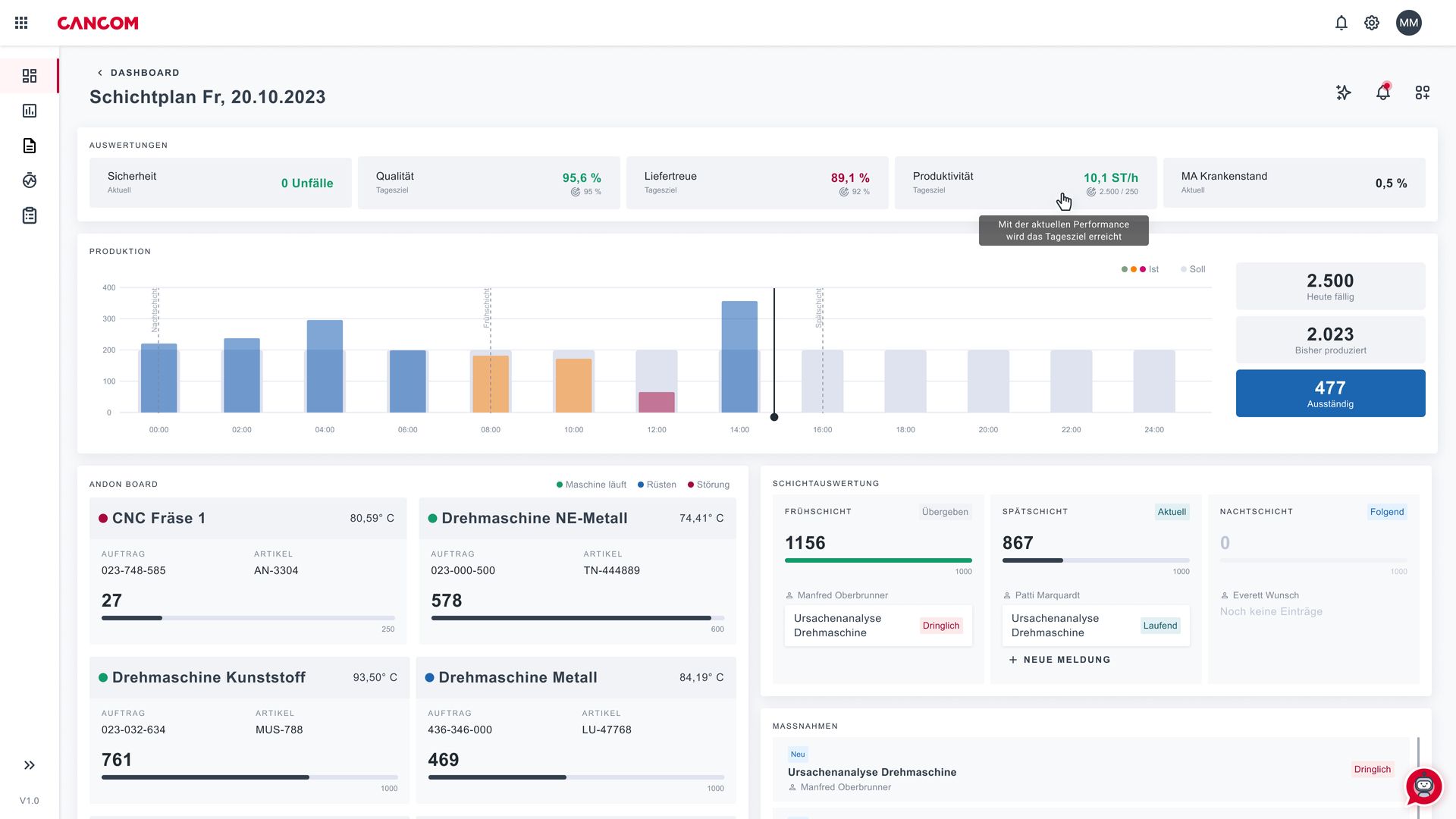Open page alerts bell with red dot
The height and width of the screenshot is (819, 1456).
pos(1382,93)
